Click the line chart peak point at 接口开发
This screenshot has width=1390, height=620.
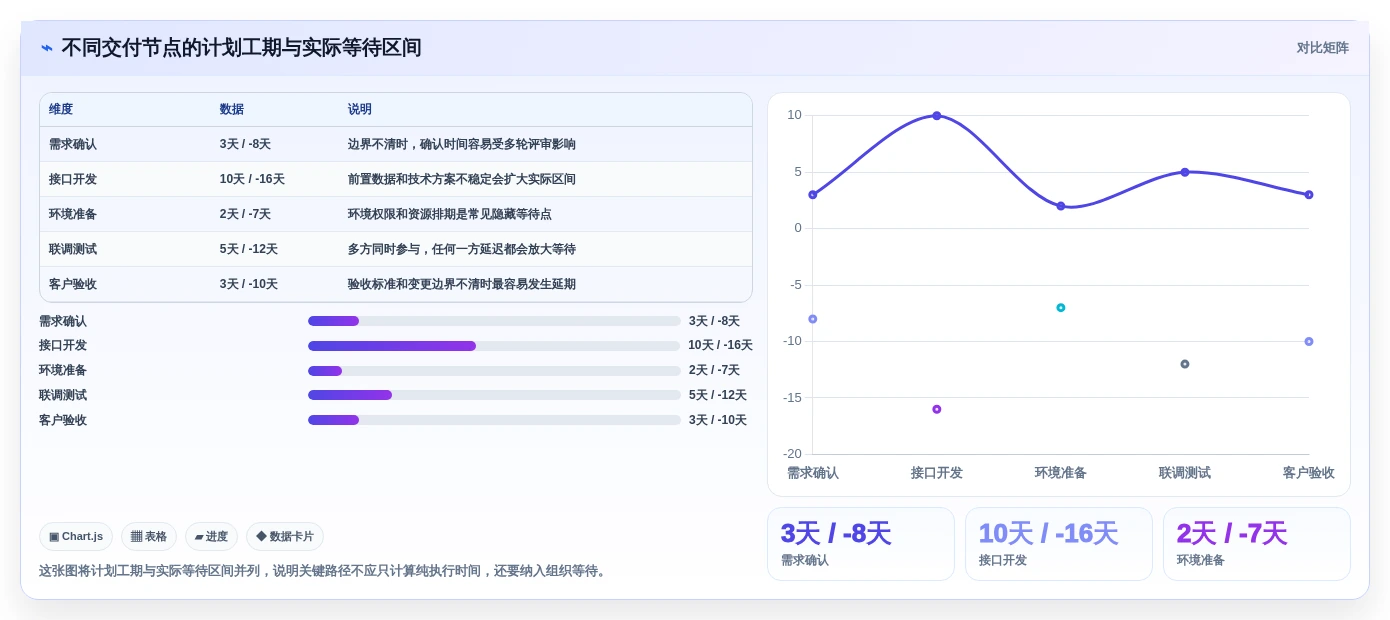(x=937, y=116)
